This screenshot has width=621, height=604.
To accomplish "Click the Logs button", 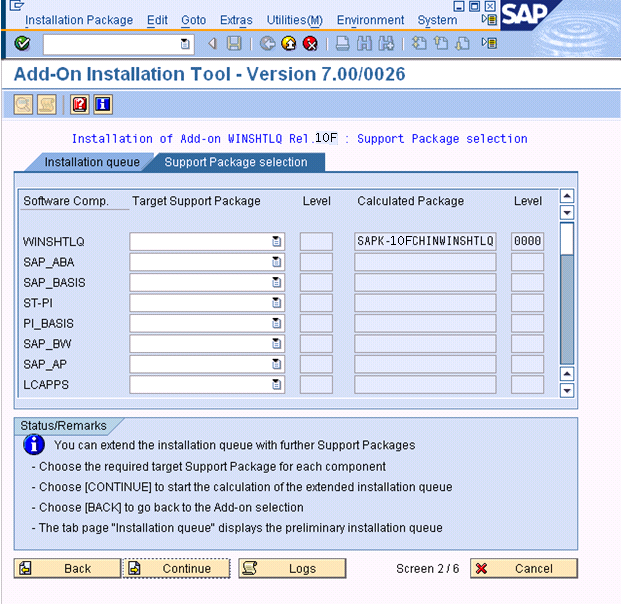I will [292, 569].
